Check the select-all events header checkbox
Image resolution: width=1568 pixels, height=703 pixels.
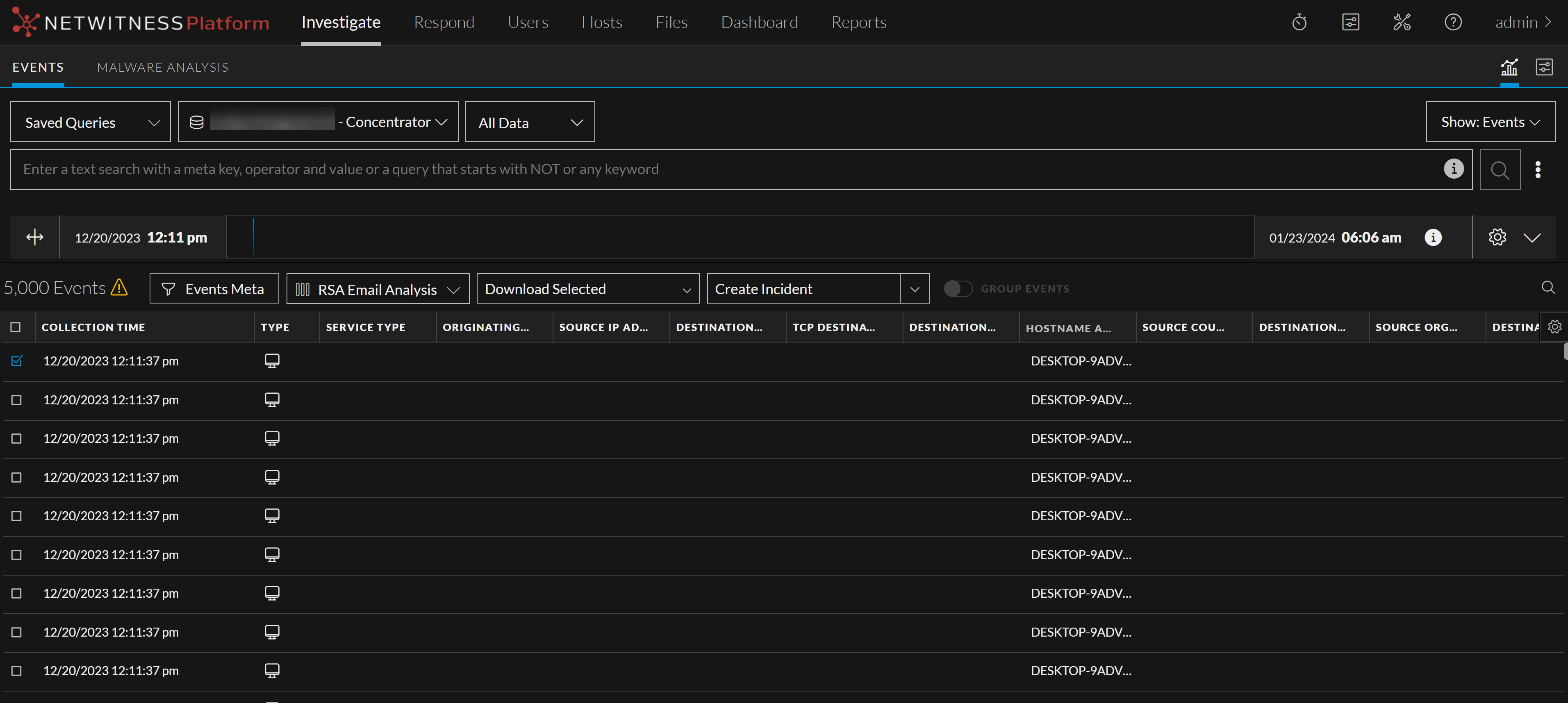coord(16,327)
